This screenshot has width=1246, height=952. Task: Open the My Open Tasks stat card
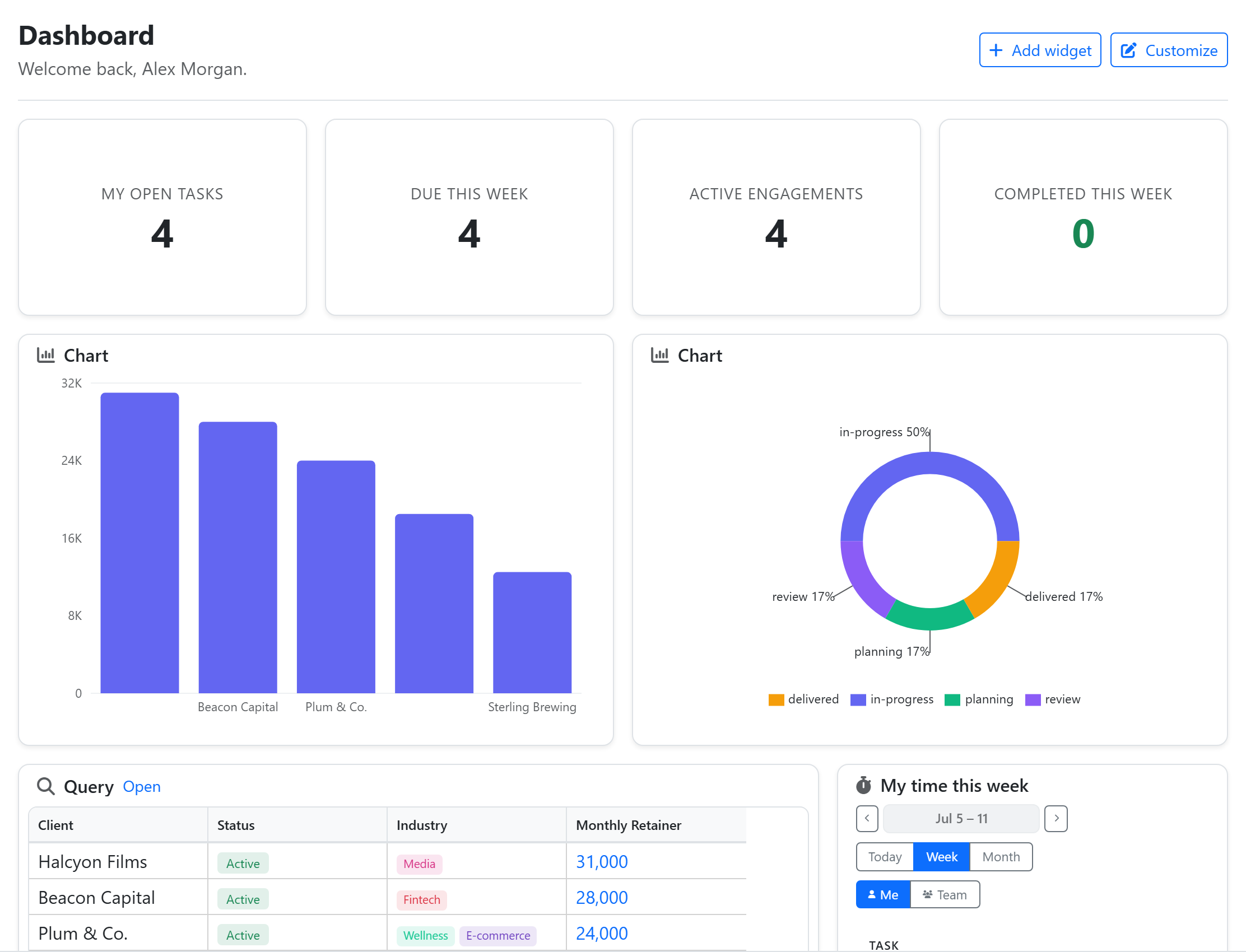click(x=162, y=217)
